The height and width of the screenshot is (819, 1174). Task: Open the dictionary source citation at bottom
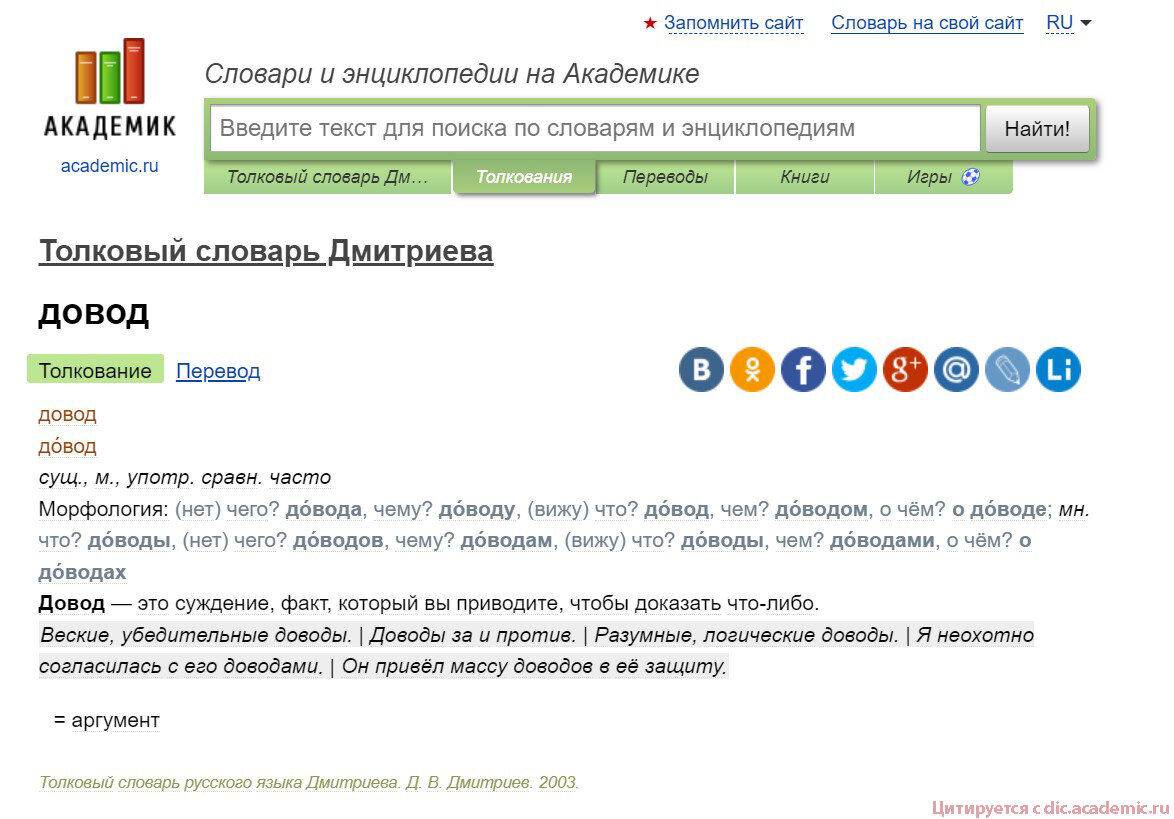(x=308, y=782)
